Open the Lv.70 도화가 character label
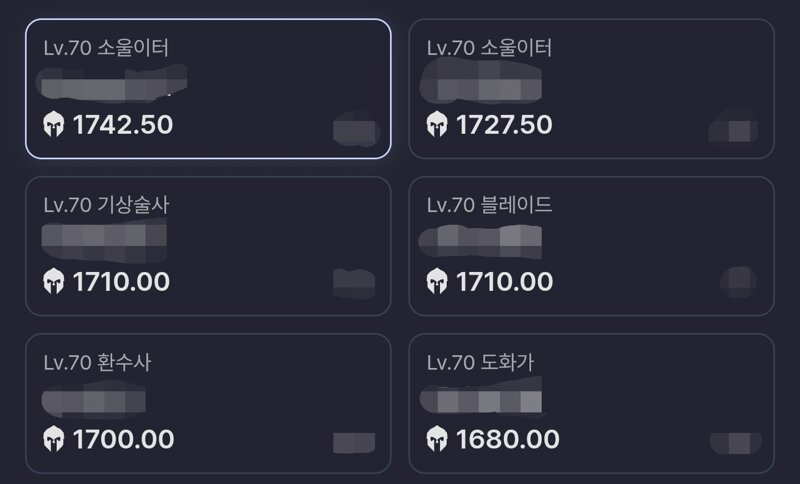This screenshot has width=800, height=484. 481,363
